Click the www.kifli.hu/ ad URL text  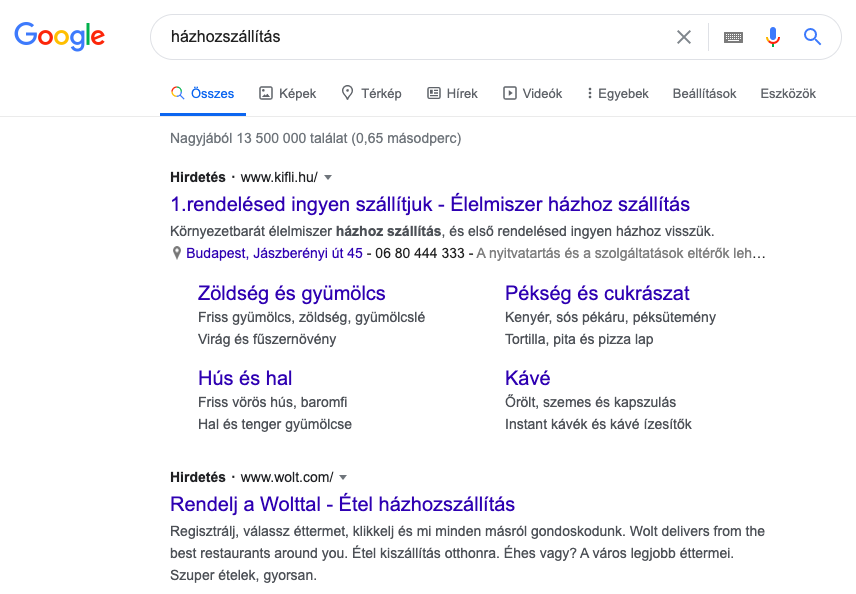point(279,177)
